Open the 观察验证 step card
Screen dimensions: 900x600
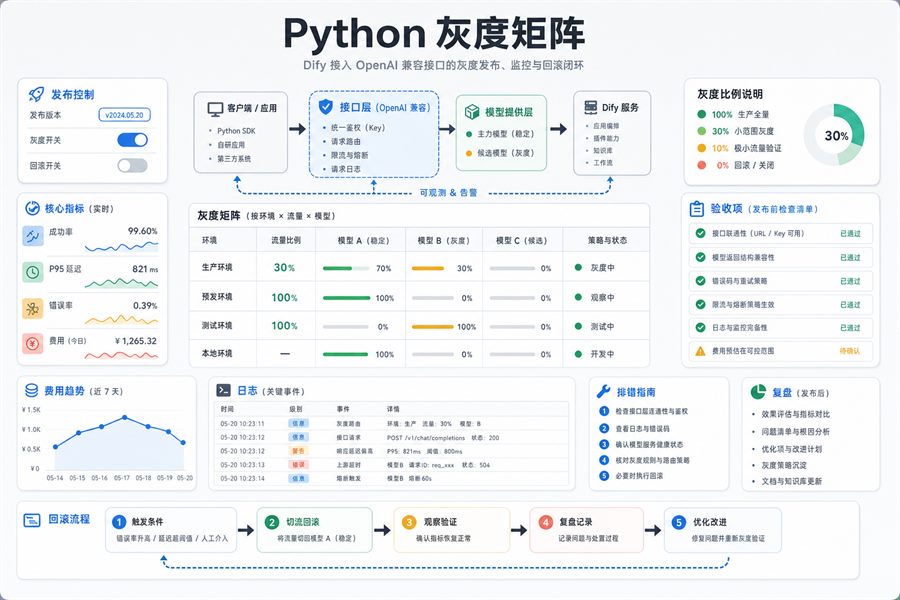[452, 530]
